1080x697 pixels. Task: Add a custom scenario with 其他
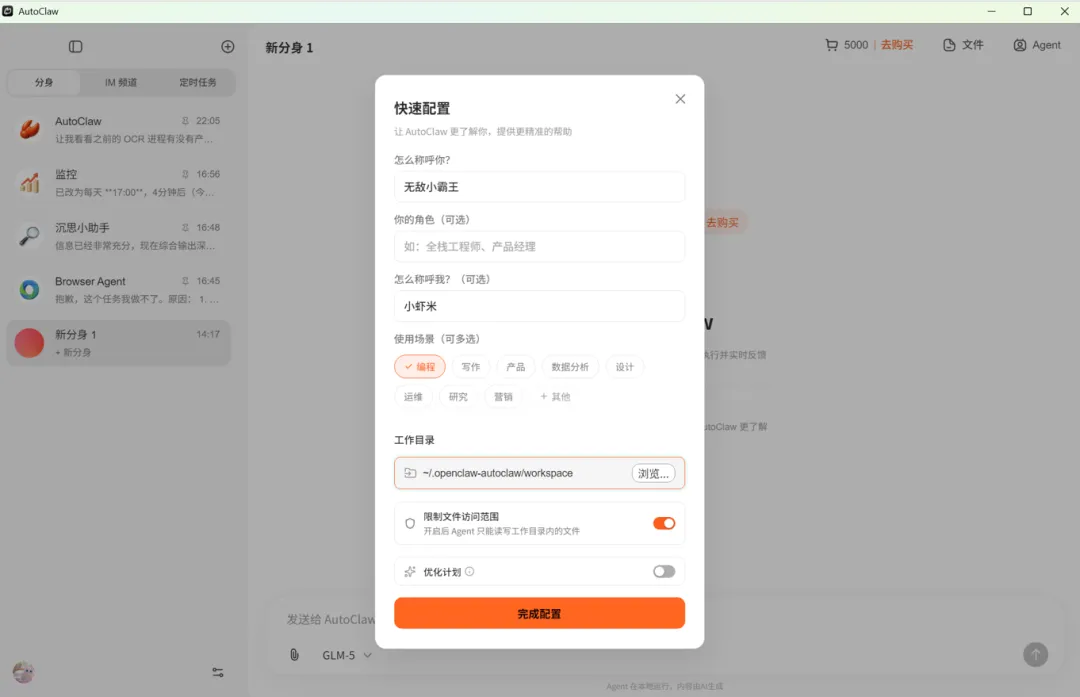point(555,397)
